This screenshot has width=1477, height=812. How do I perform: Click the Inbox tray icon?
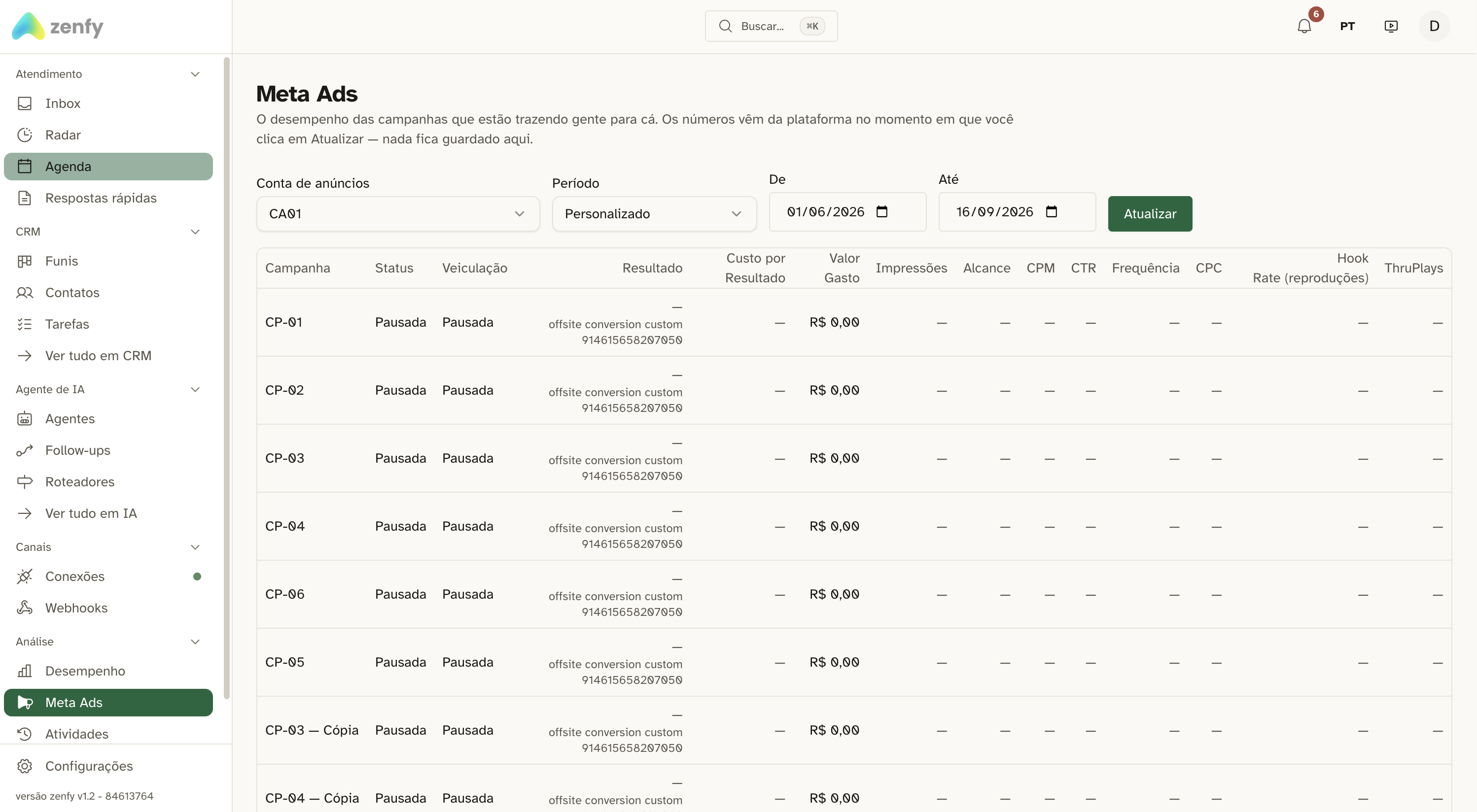25,104
